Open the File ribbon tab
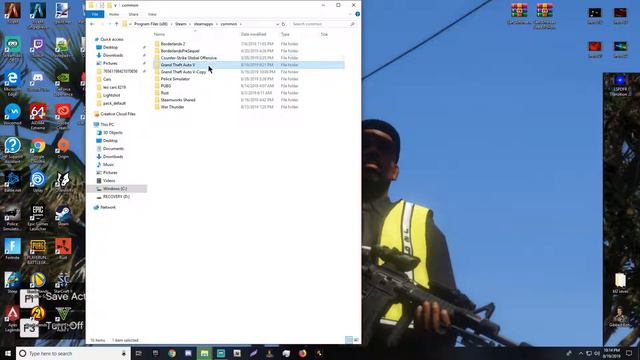640x360 pixels. (x=95, y=14)
